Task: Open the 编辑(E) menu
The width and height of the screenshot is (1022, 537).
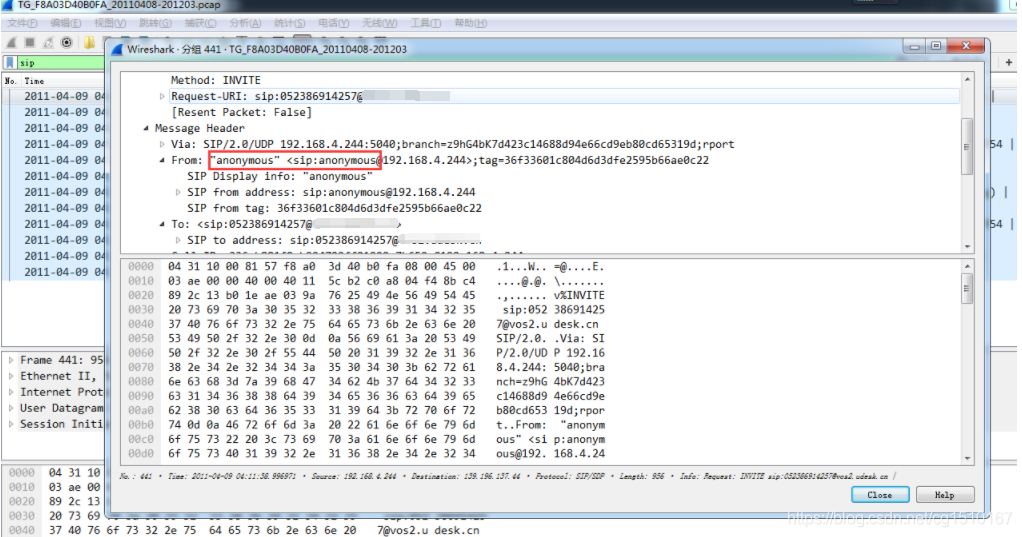Action: tap(66, 23)
